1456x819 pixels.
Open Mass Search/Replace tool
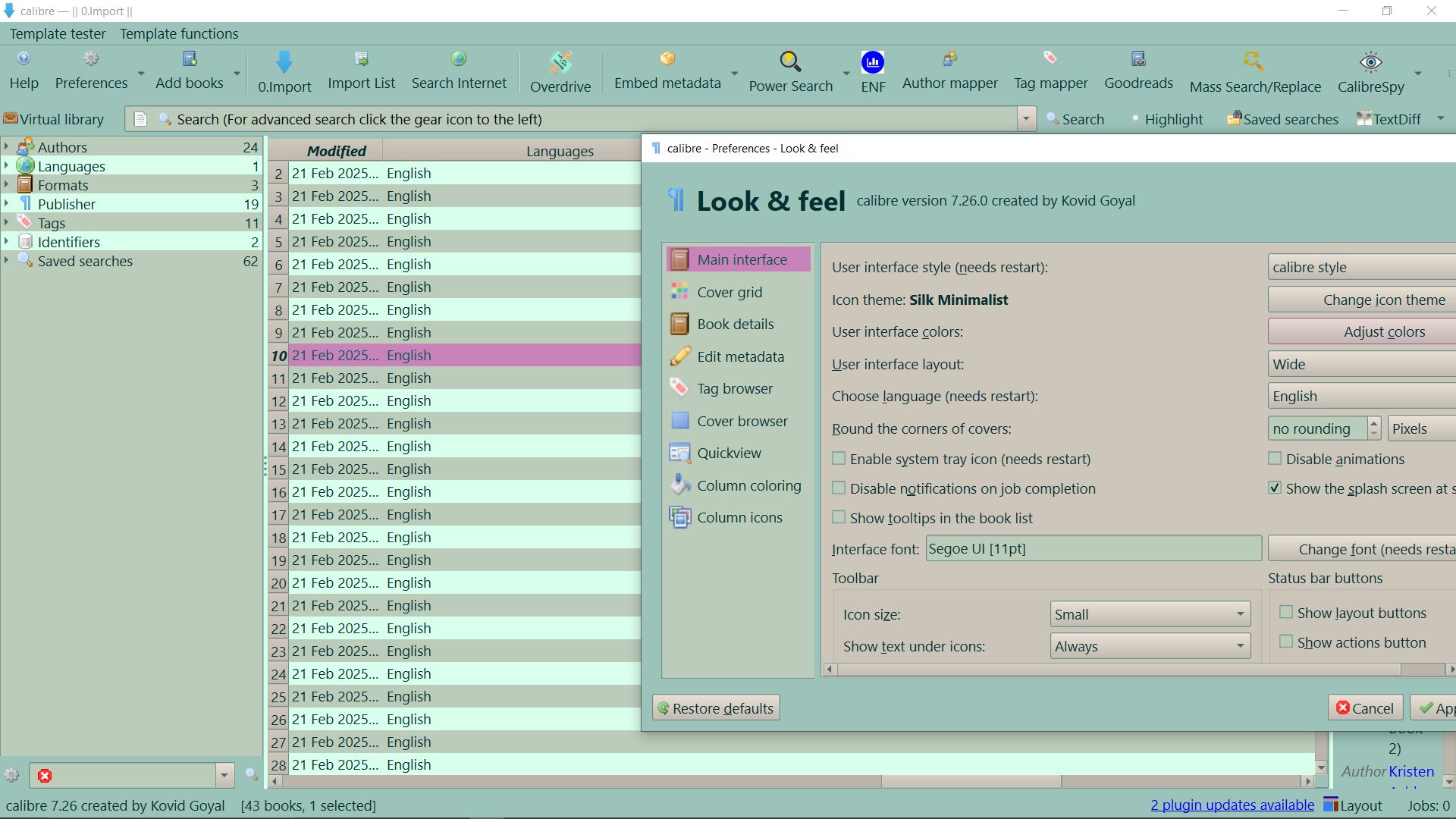click(x=1255, y=73)
